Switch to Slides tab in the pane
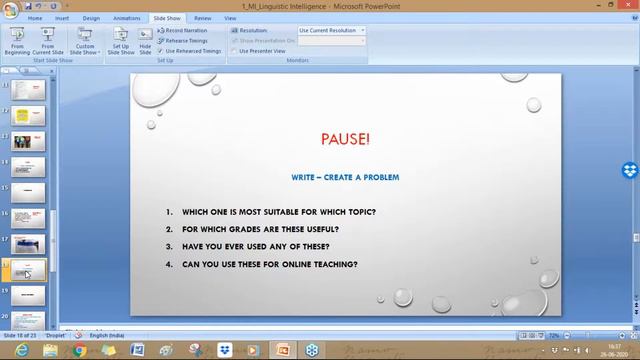 [x=8, y=71]
